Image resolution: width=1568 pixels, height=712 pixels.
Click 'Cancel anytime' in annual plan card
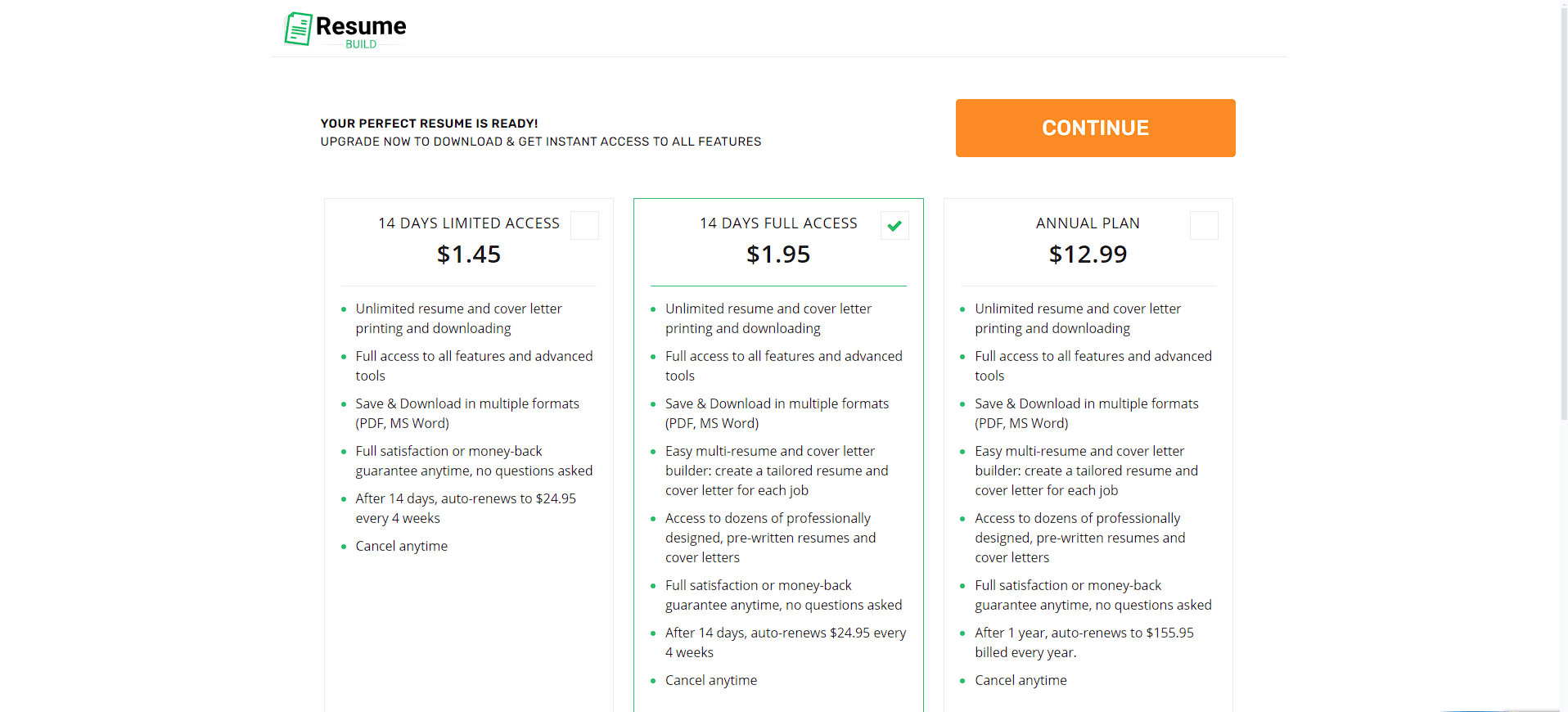(x=1021, y=680)
